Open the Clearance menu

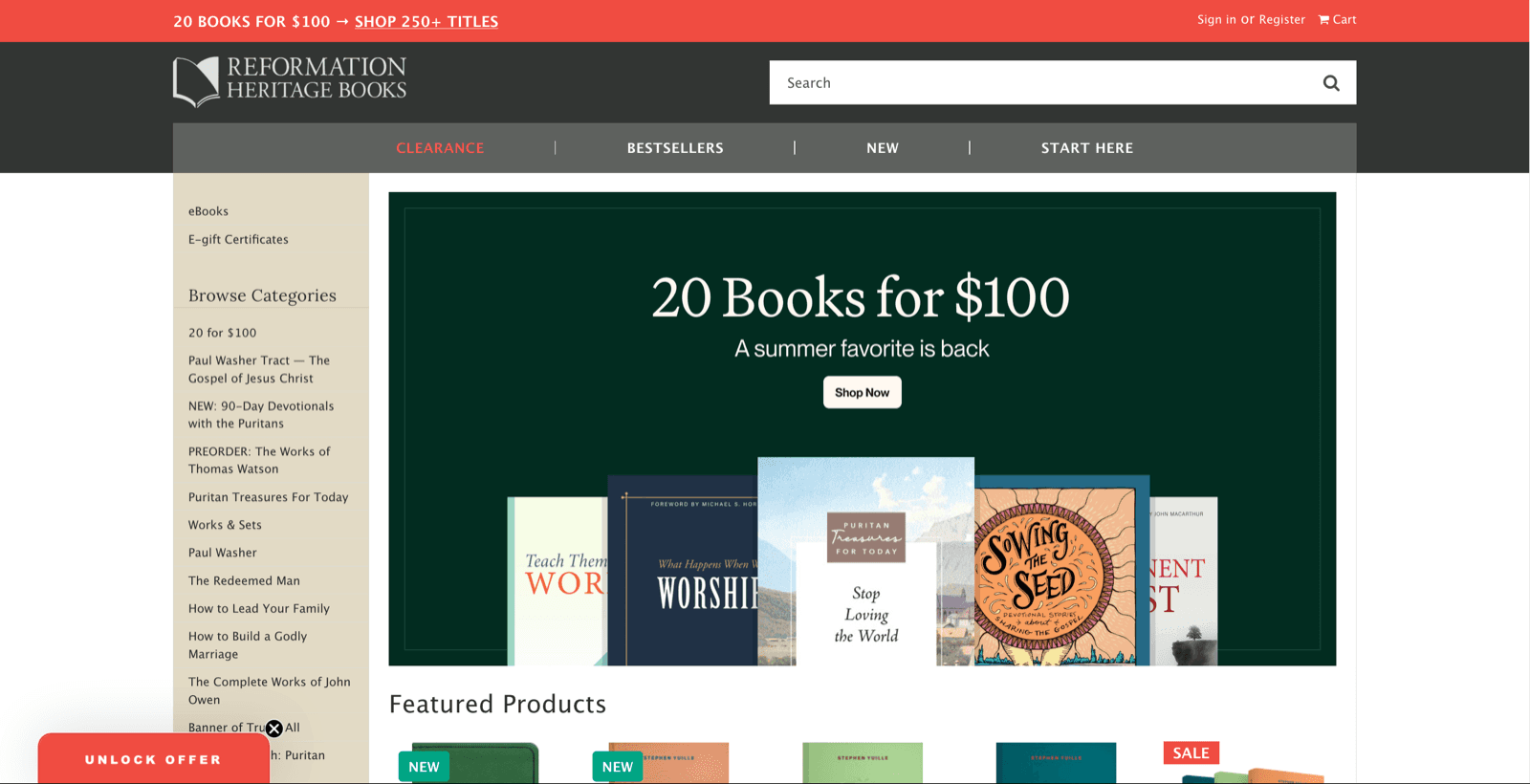[440, 148]
